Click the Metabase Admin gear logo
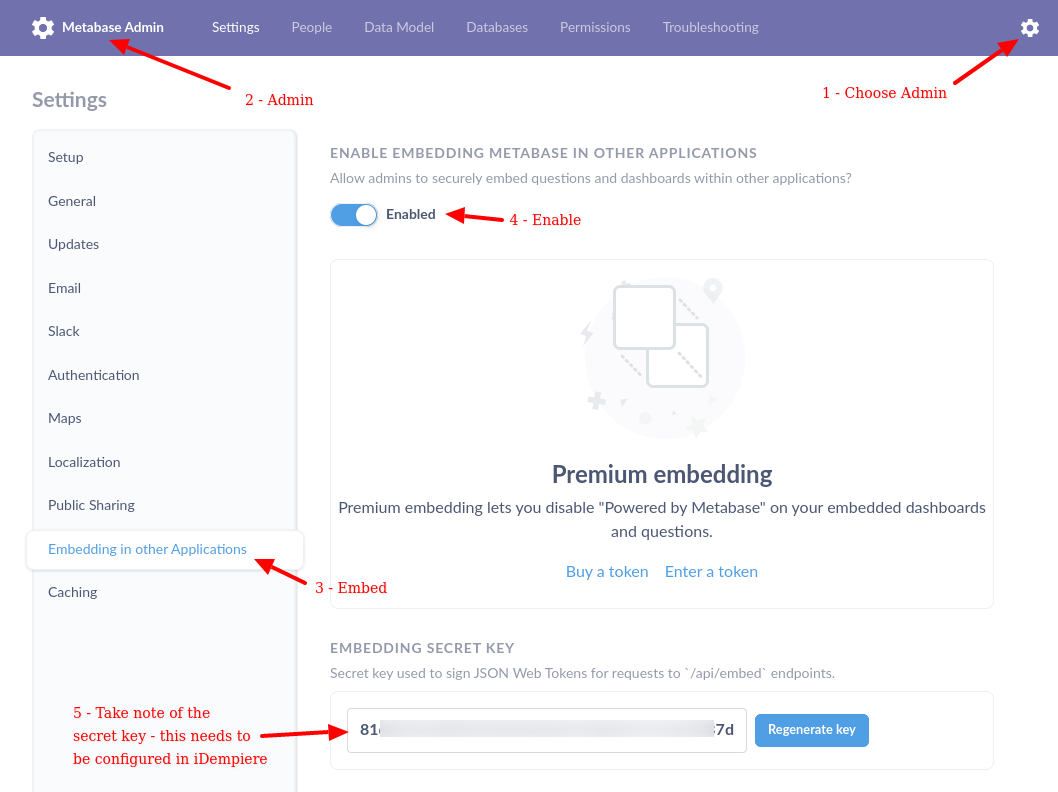This screenshot has height=792, width=1058. pyautogui.click(x=43, y=28)
